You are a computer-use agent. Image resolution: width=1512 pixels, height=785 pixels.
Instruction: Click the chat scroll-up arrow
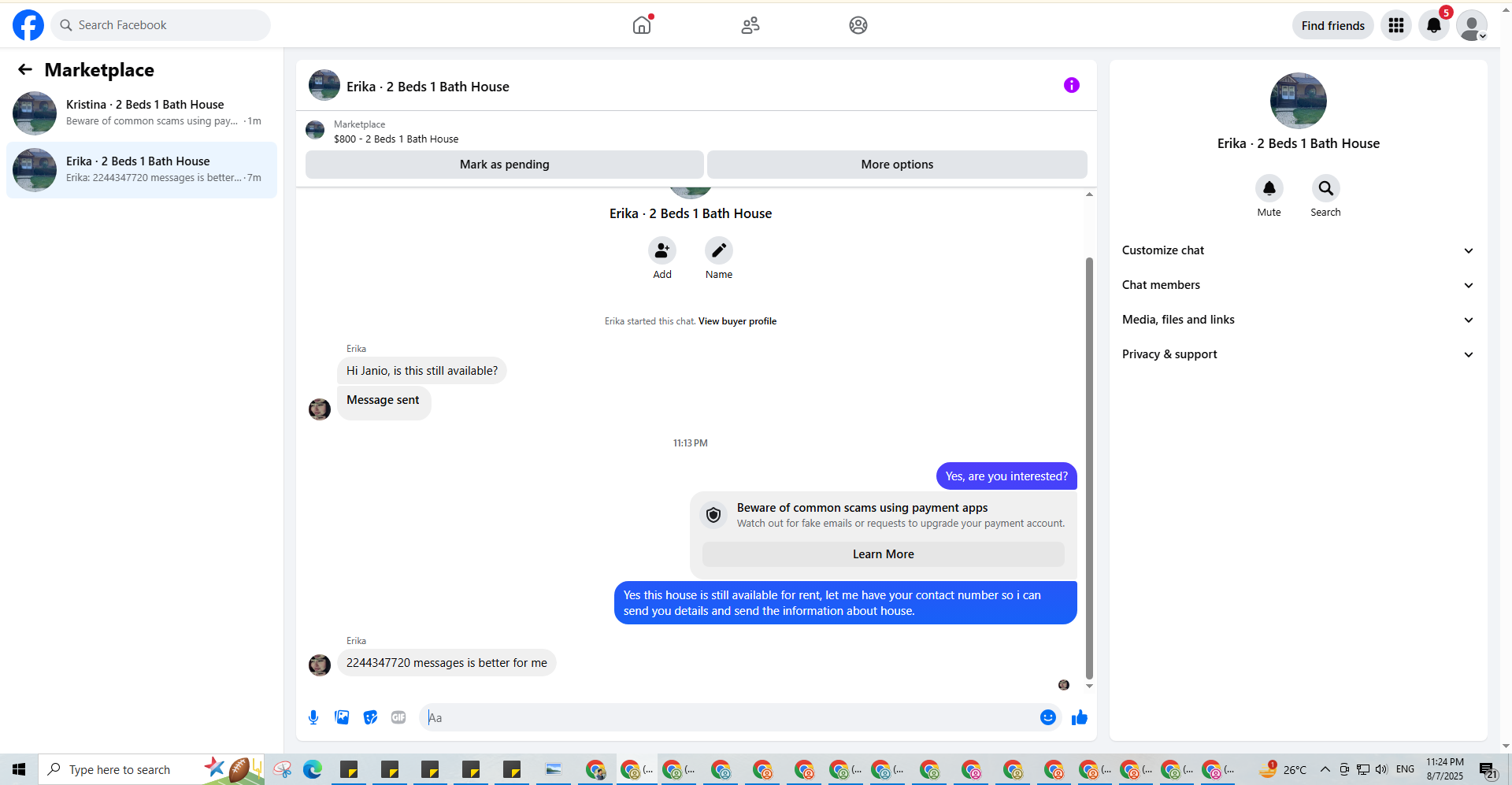(1090, 194)
